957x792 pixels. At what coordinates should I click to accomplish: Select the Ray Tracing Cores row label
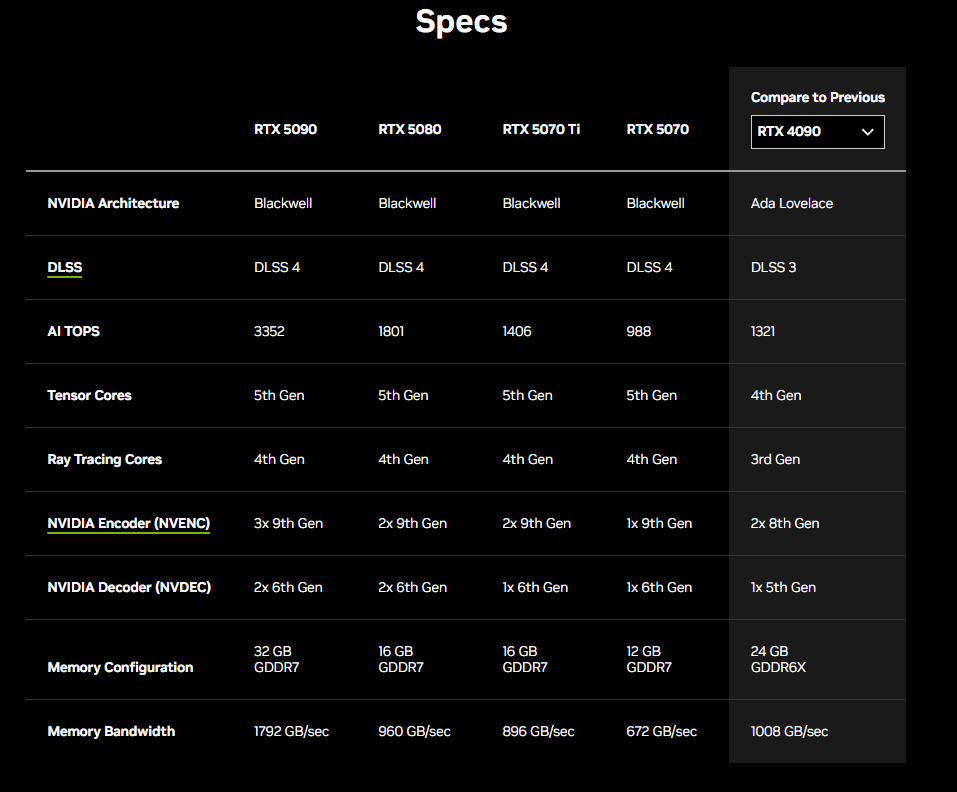tap(104, 459)
